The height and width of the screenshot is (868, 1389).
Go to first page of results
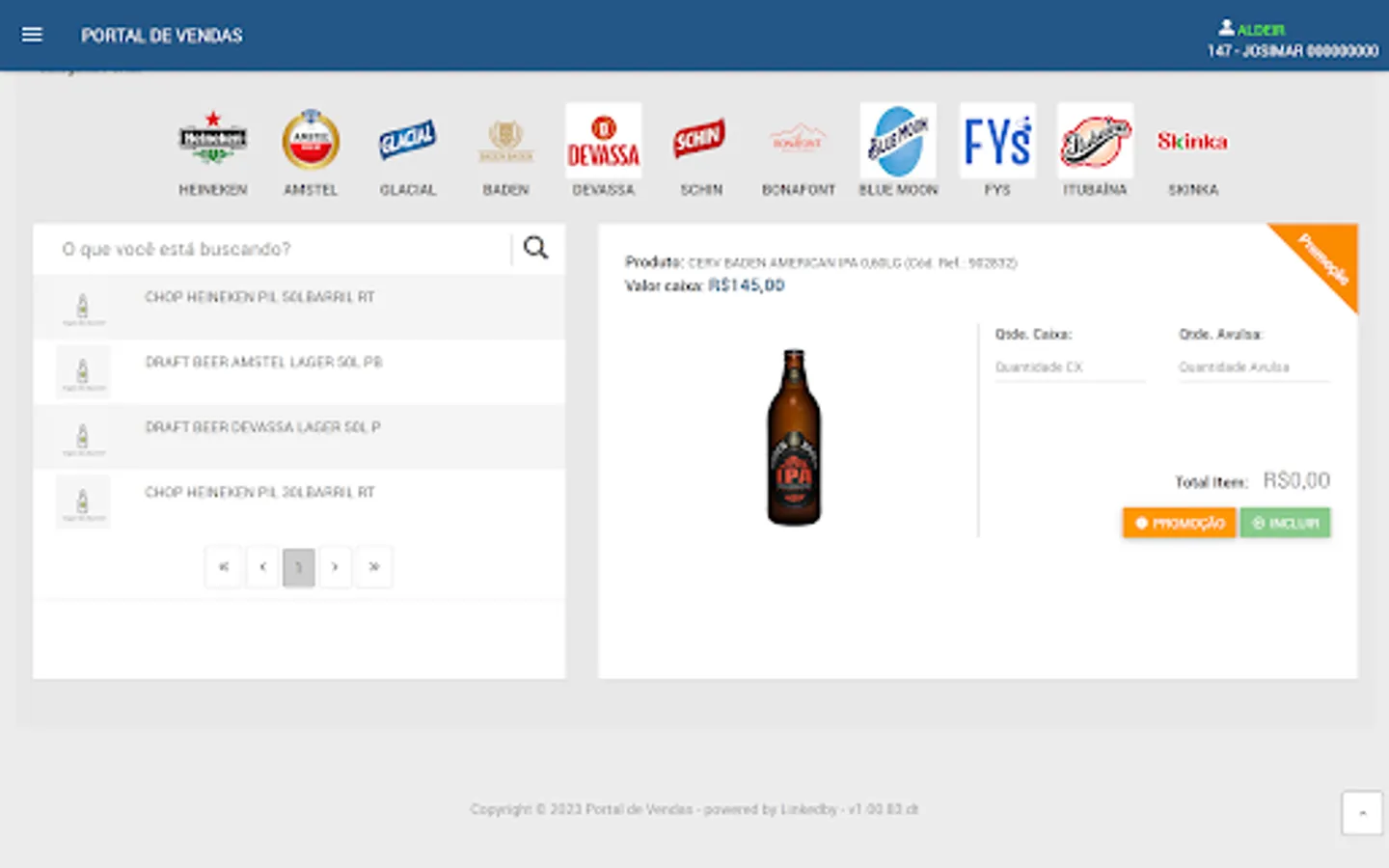pyautogui.click(x=224, y=567)
